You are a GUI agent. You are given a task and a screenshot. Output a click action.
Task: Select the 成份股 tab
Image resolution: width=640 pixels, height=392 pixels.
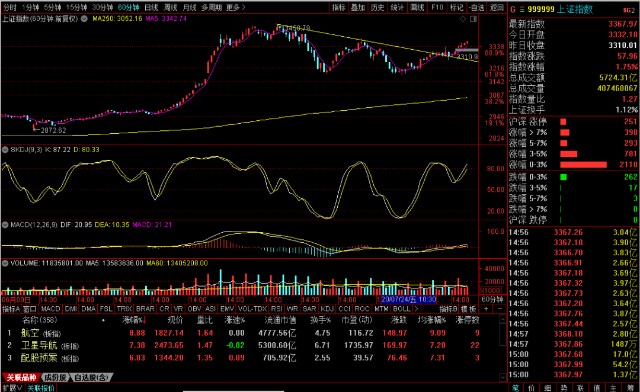[x=56, y=378]
